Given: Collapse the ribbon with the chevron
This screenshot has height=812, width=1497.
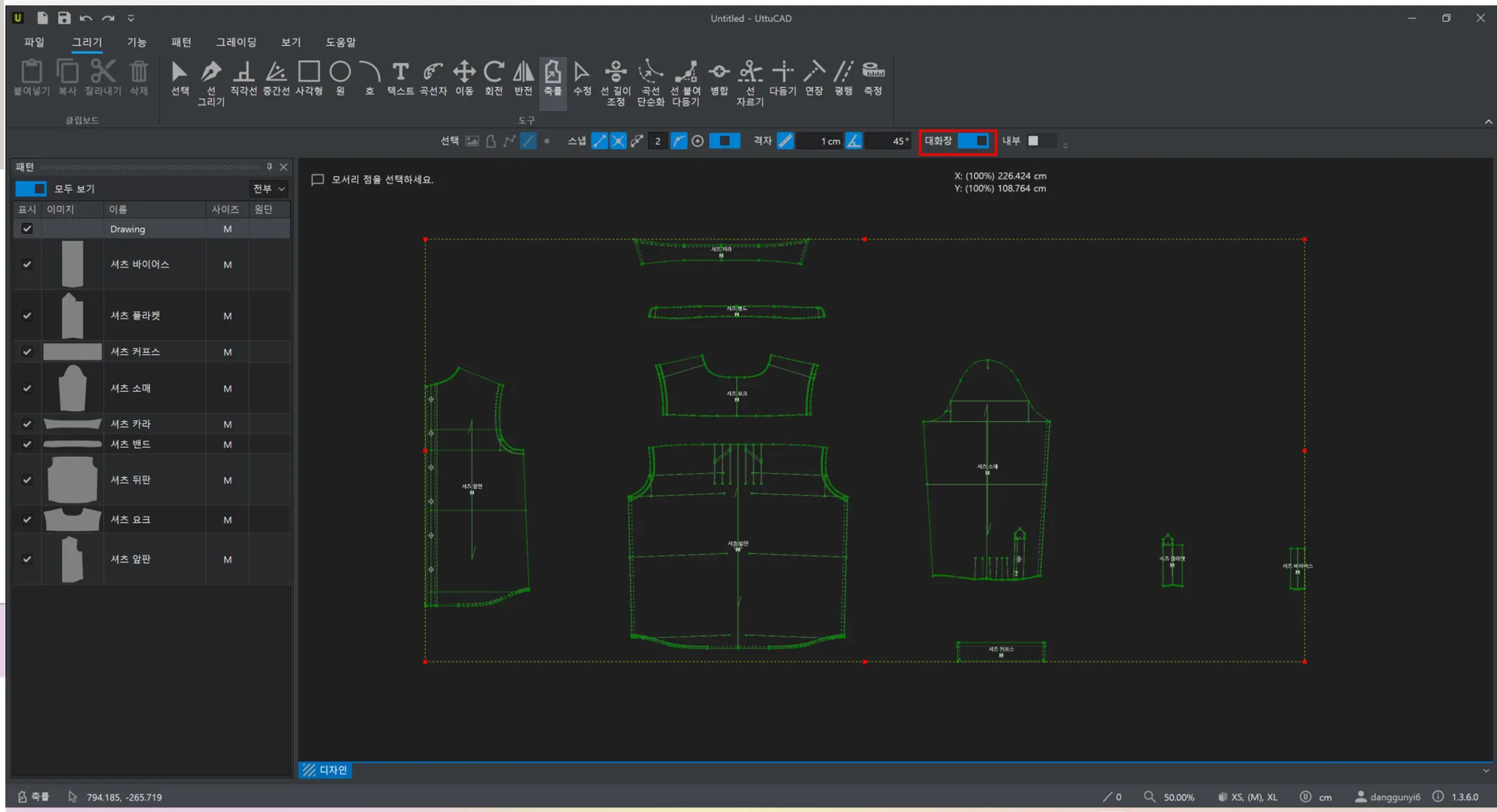Looking at the screenshot, I should point(1488,121).
